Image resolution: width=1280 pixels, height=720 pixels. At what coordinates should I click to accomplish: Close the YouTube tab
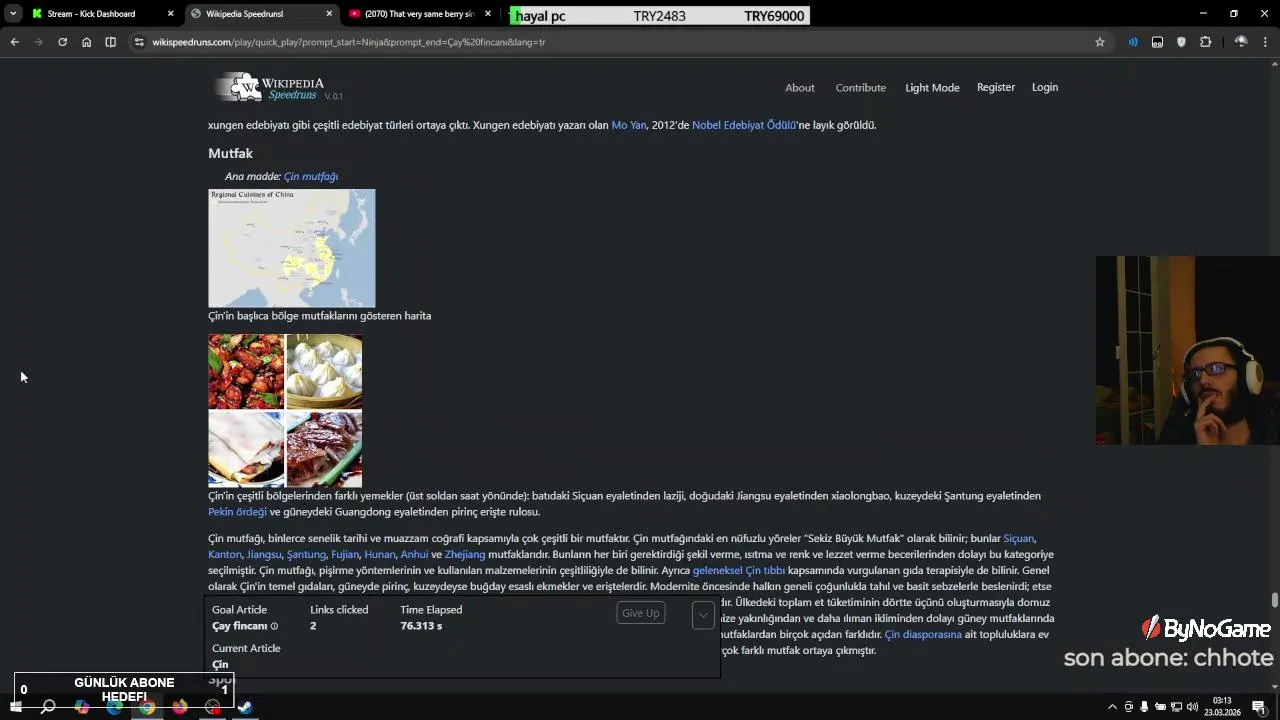pyautogui.click(x=488, y=14)
